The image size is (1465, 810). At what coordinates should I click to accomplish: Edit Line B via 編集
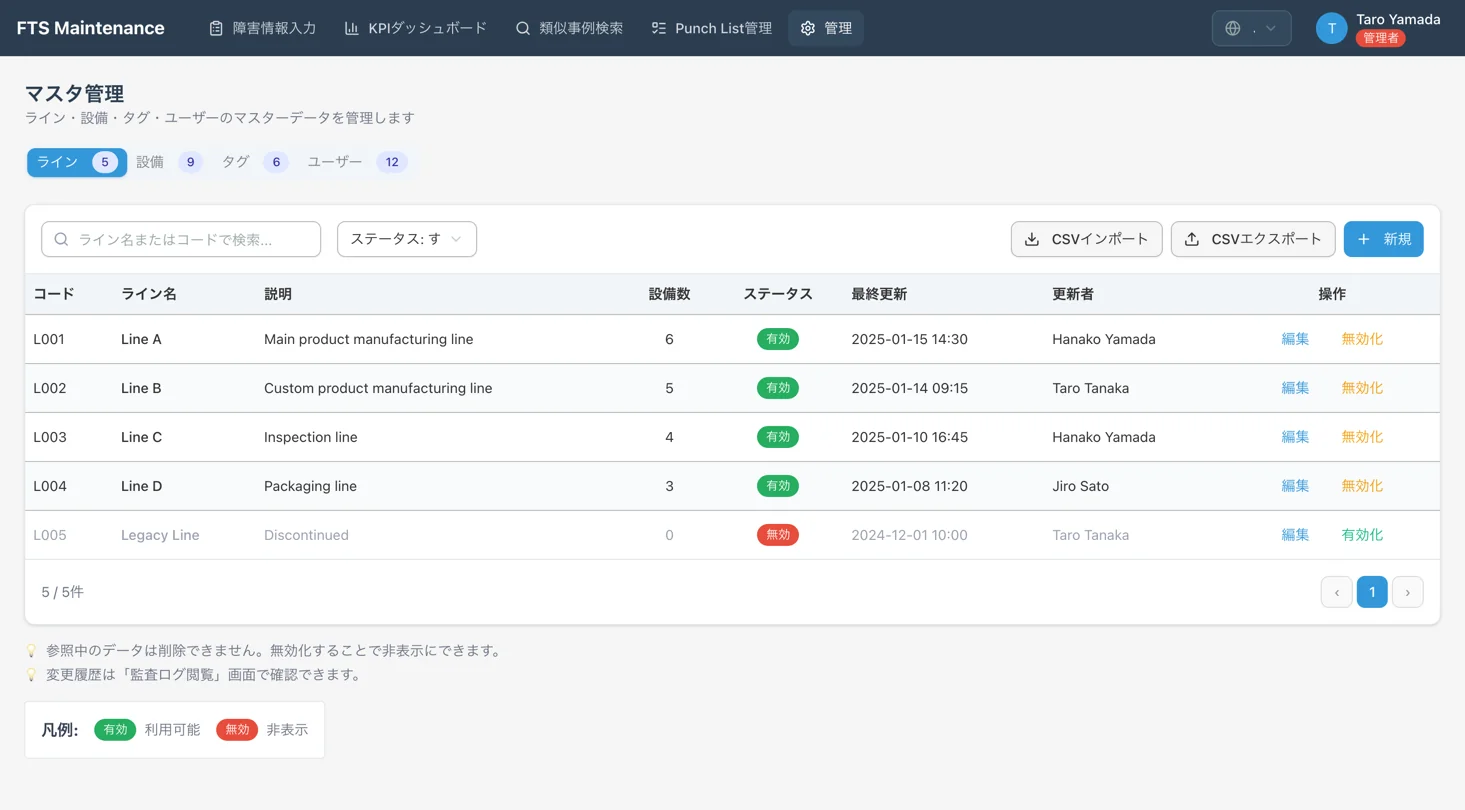(x=1295, y=388)
